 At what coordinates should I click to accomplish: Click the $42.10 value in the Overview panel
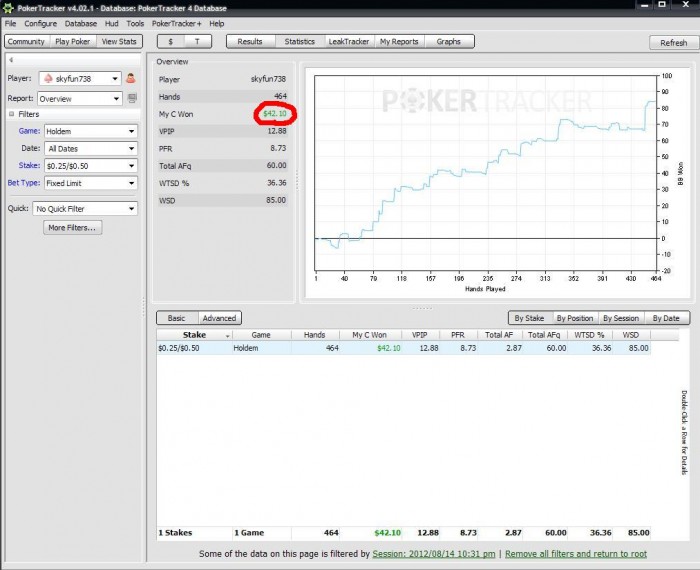click(x=275, y=114)
